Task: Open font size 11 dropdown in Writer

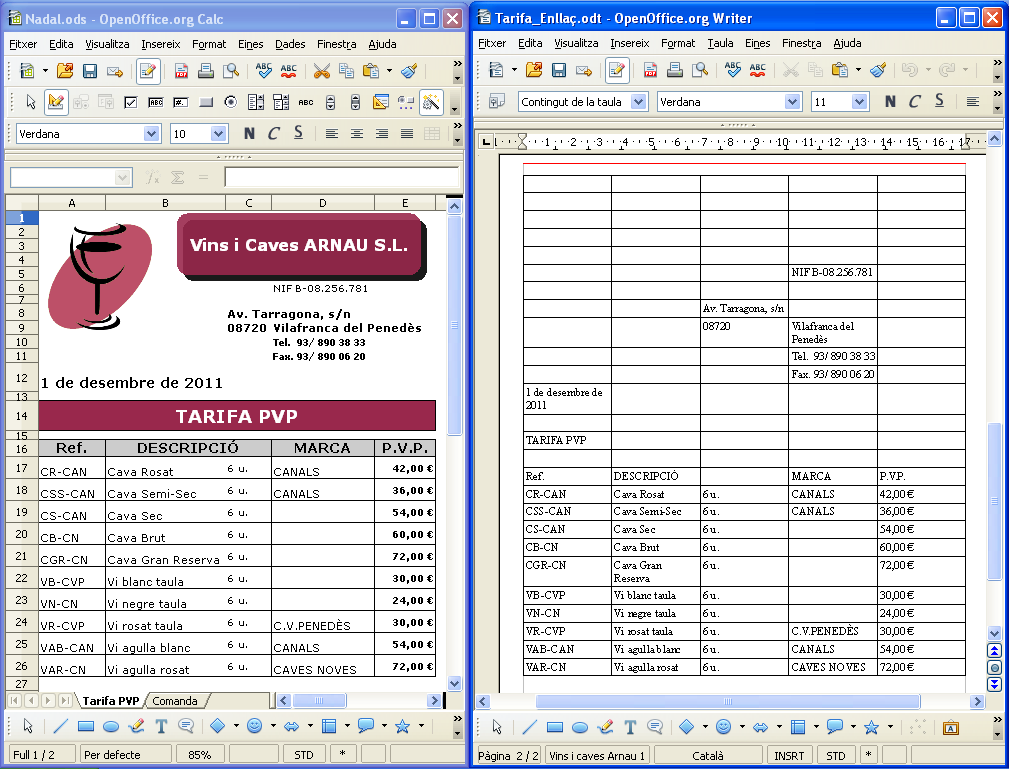Action: tap(859, 102)
